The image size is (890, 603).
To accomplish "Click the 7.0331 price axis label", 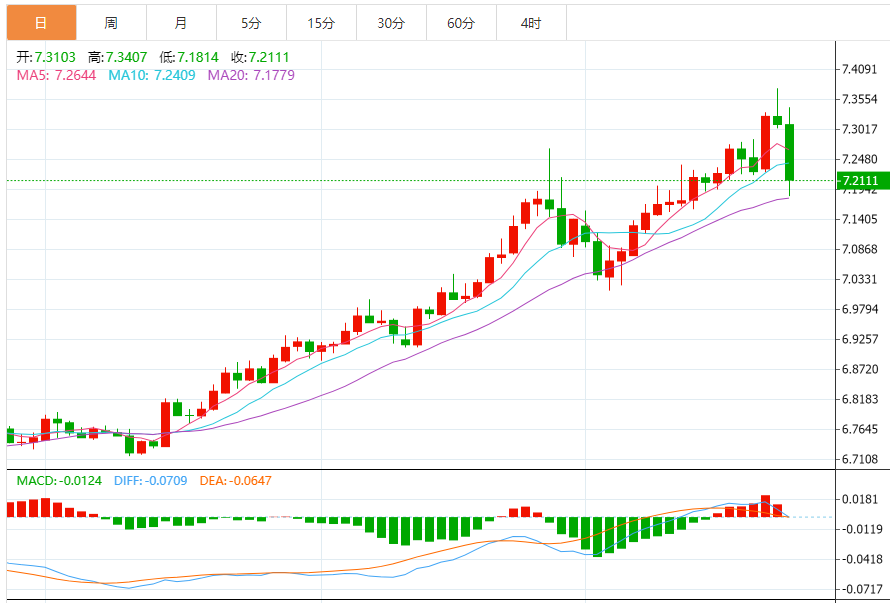I will [860, 279].
